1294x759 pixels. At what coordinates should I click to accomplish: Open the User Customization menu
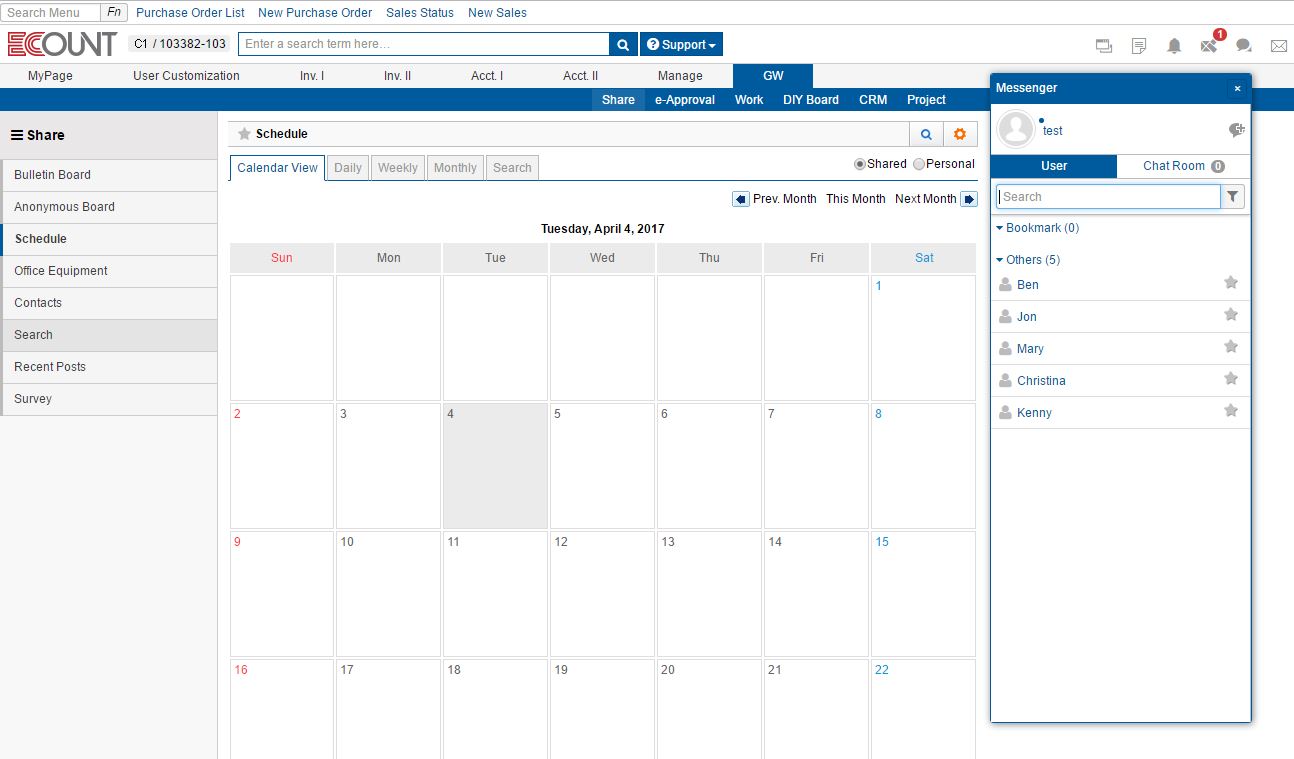point(186,76)
